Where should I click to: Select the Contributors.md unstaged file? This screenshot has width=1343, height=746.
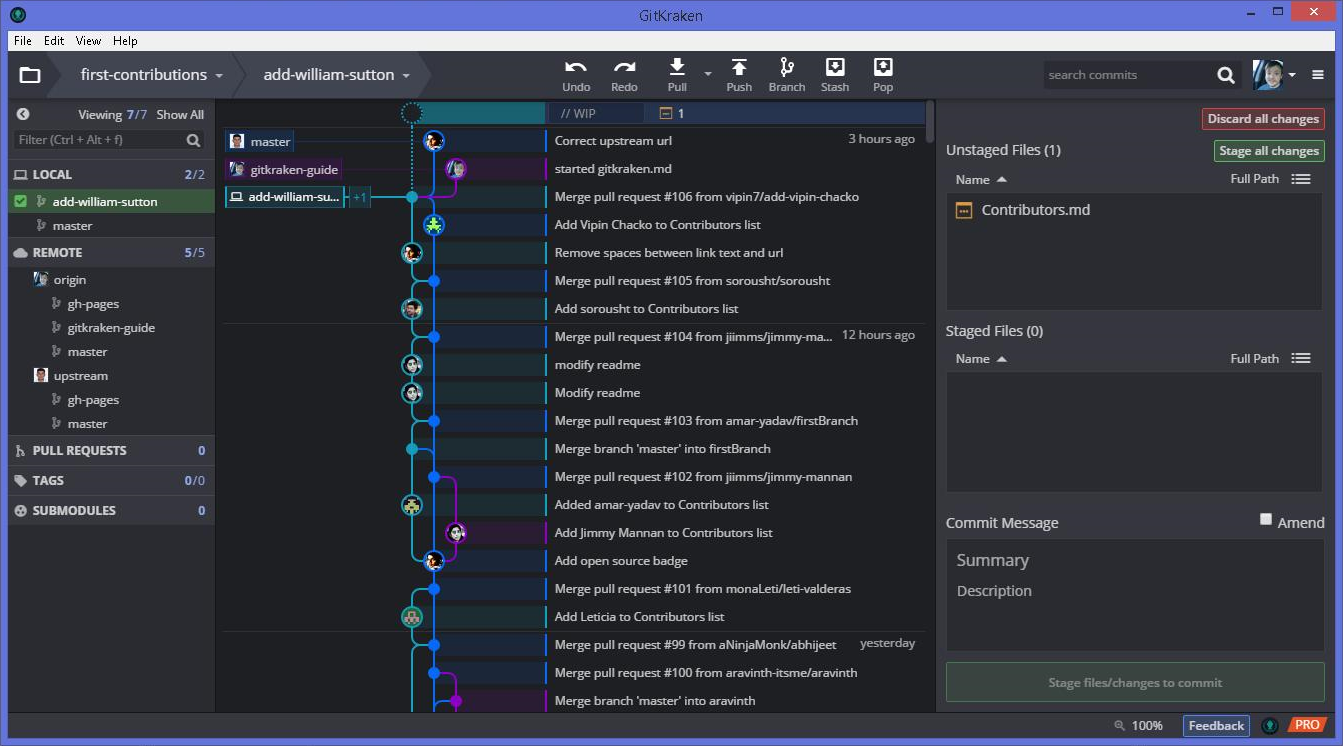1134,210
